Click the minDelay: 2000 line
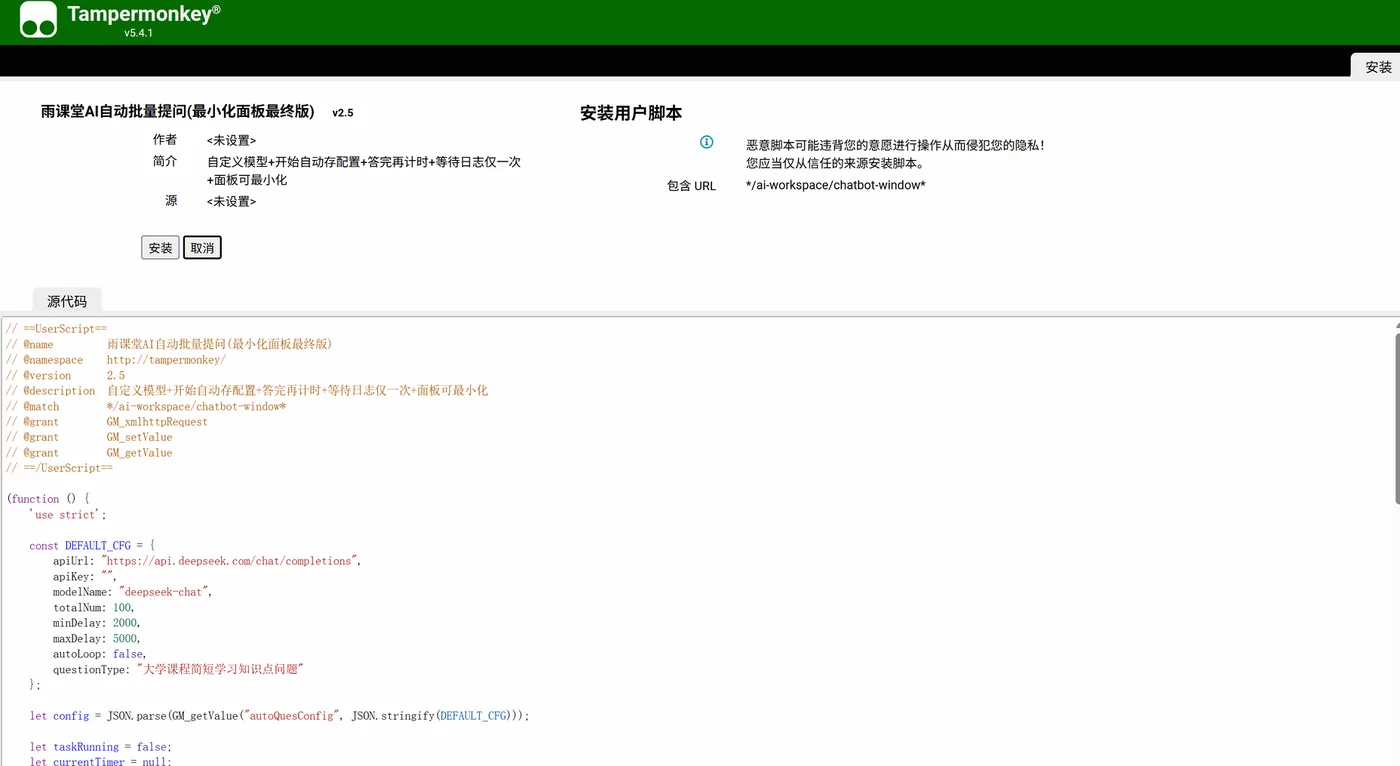Image resolution: width=1400 pixels, height=766 pixels. coord(97,623)
